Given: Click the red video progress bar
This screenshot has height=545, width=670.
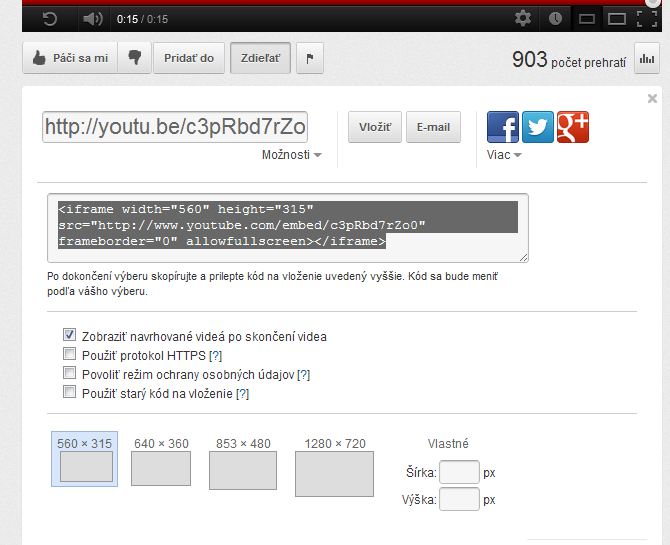Looking at the screenshot, I should tap(342, 3).
